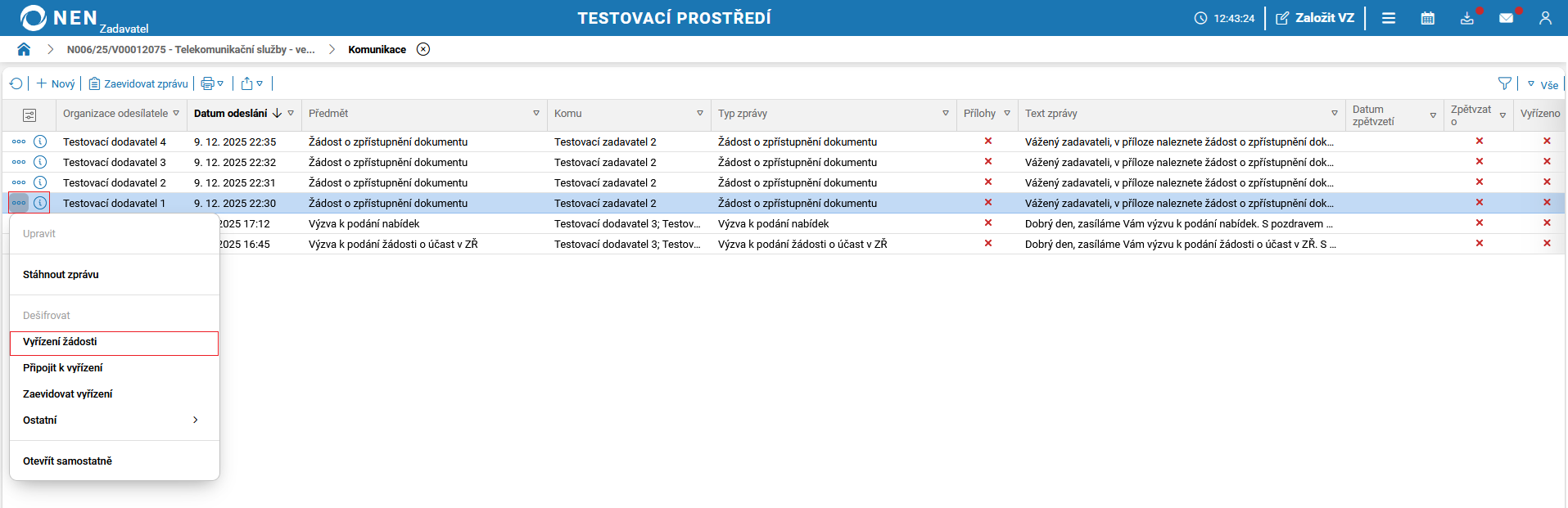Screen dimensions: 1568x508
Task: Click the Vyřízeno column header
Action: coord(1540,114)
